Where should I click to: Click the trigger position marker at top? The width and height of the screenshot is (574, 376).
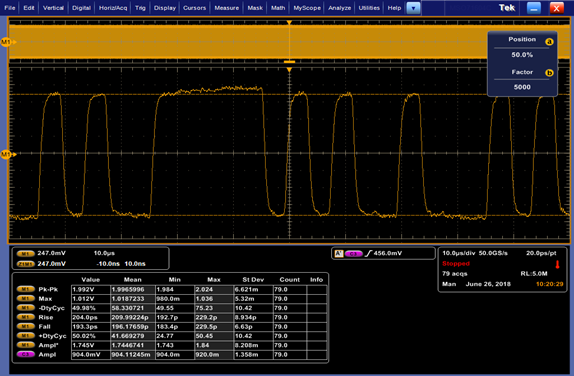289,23
